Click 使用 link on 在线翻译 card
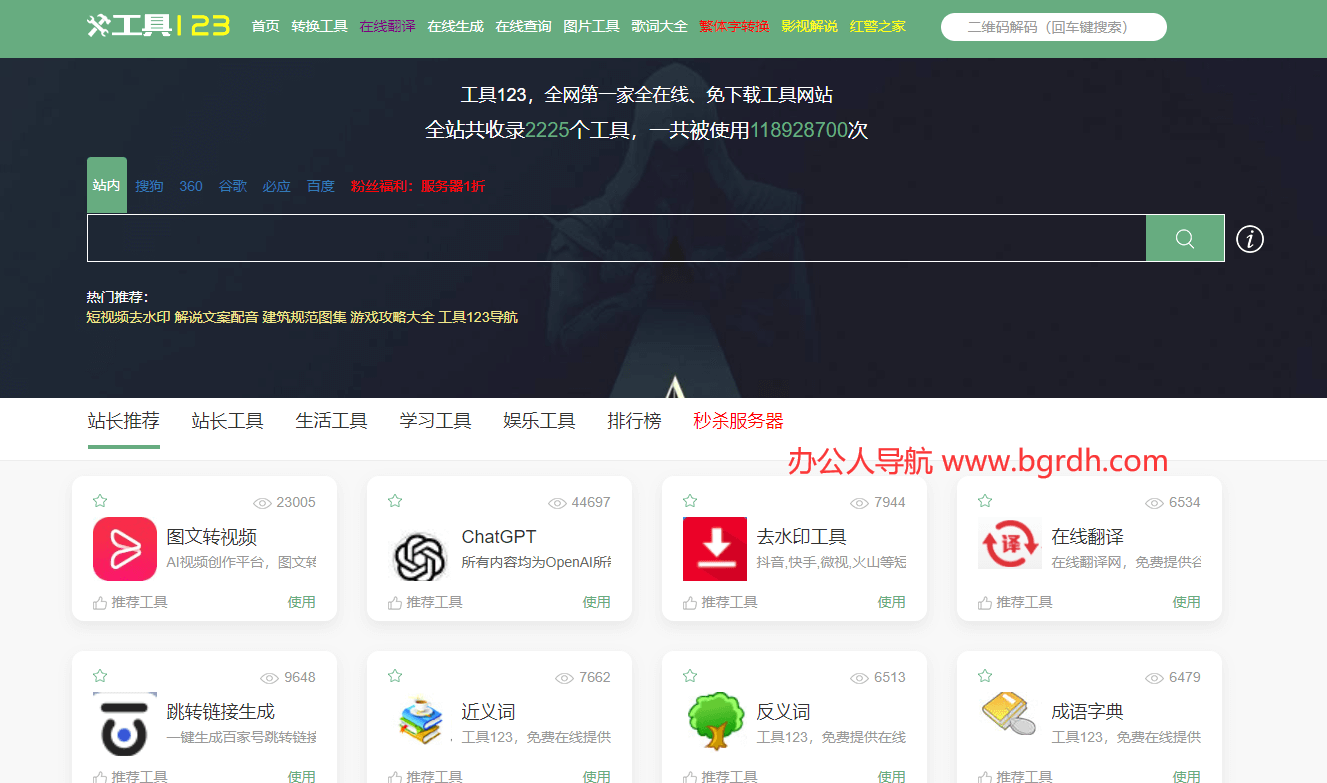The height and width of the screenshot is (783, 1327). point(1186,602)
